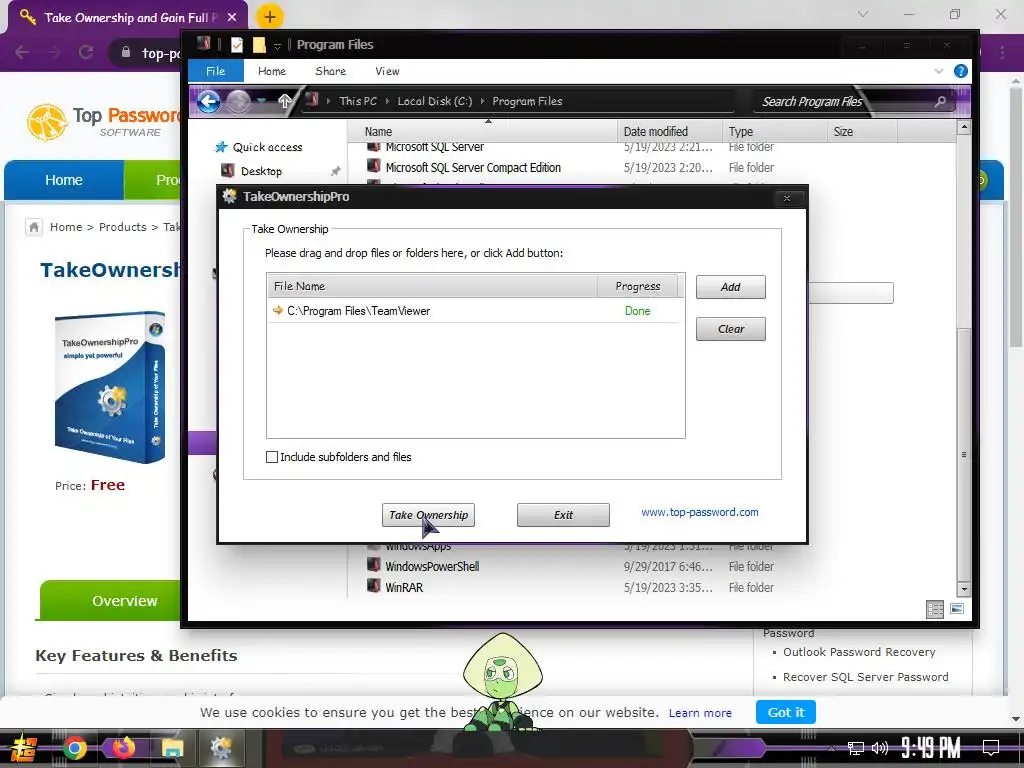1024x768 pixels.
Task: Open the View ribbon tab
Action: 387,71
